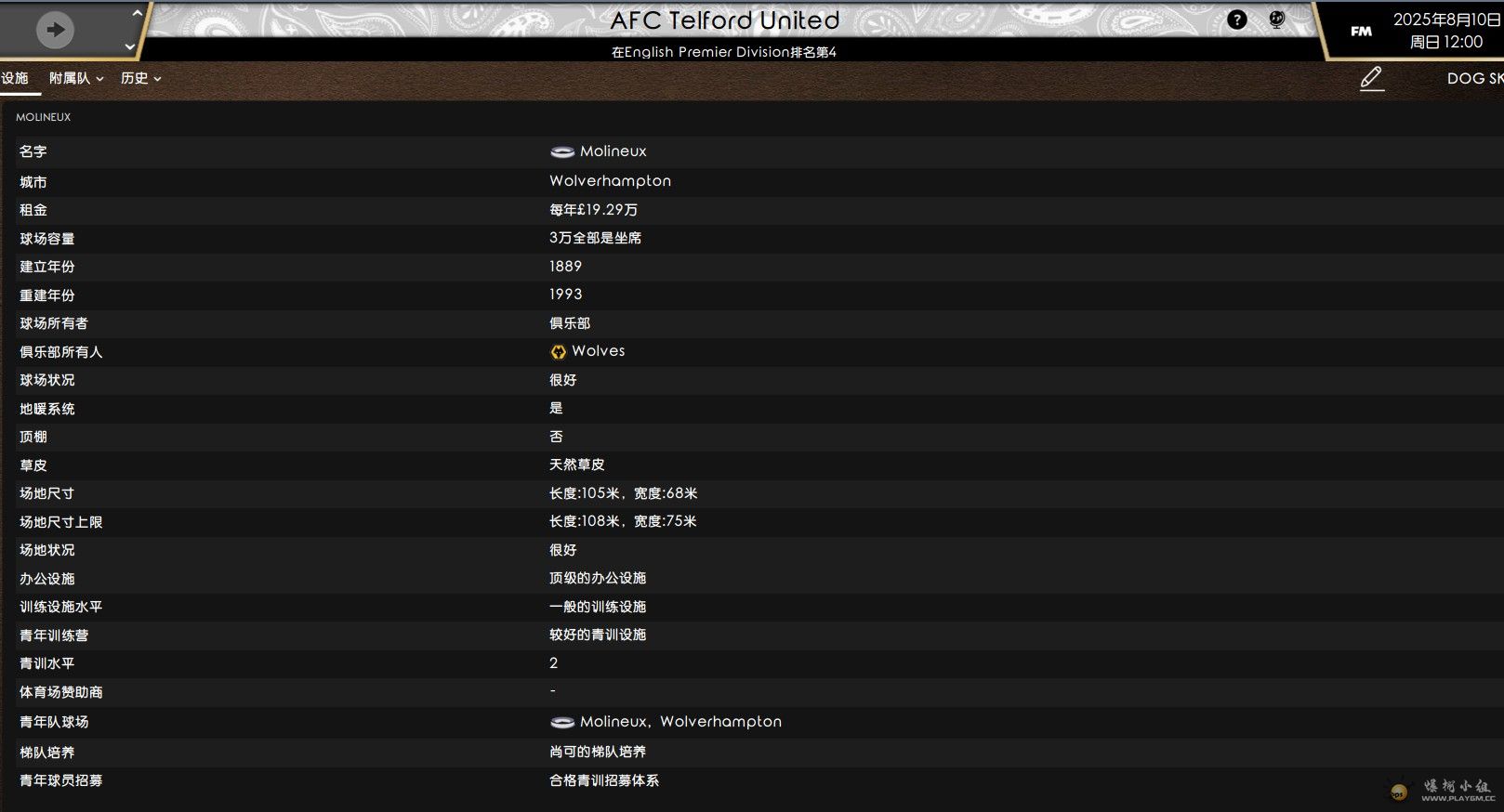Select the built year 1889
Viewport: 1504px width, 812px height.
(565, 267)
